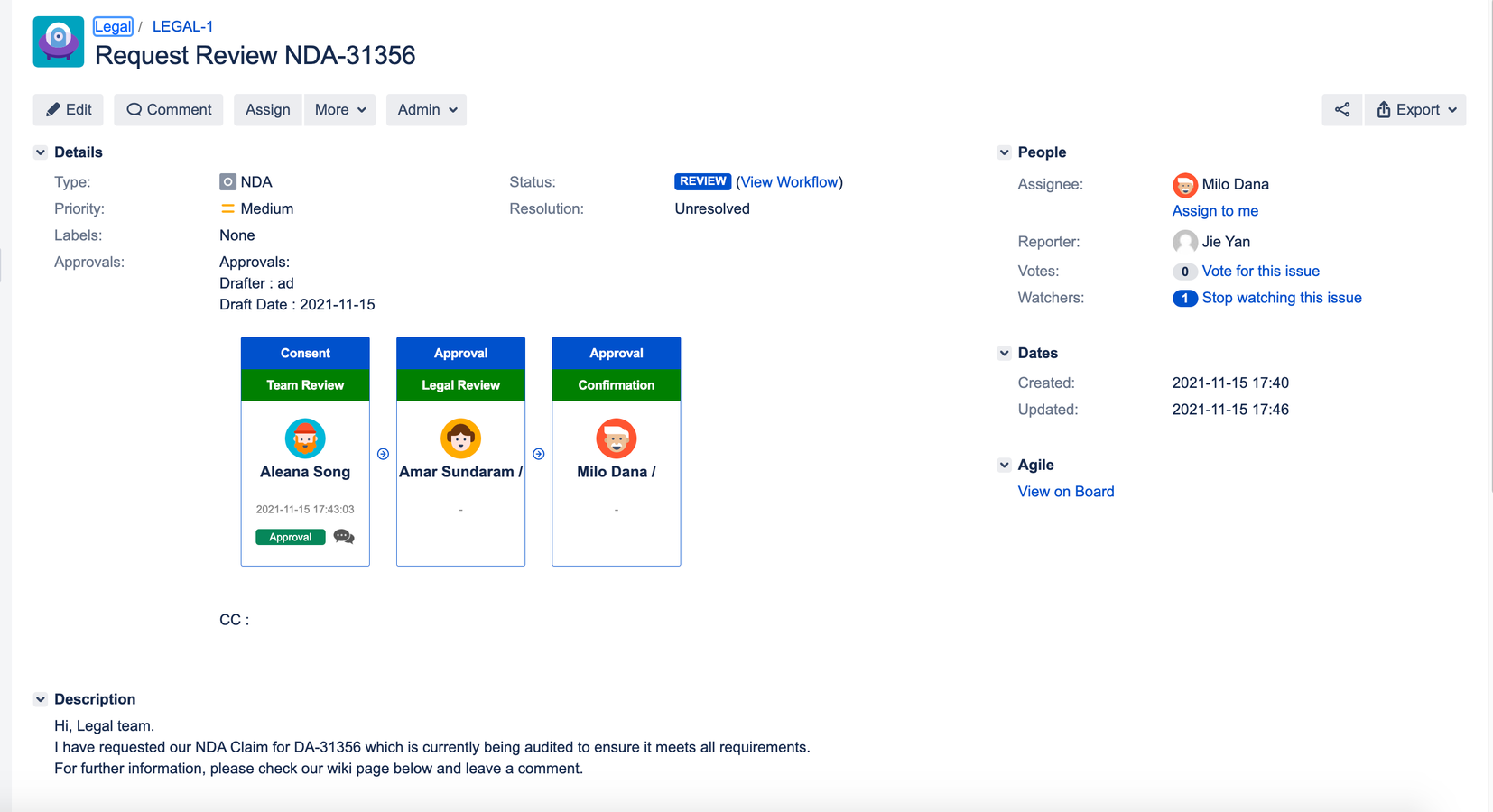The width and height of the screenshot is (1493, 812).
Task: Click the Edit button
Action: (x=69, y=110)
